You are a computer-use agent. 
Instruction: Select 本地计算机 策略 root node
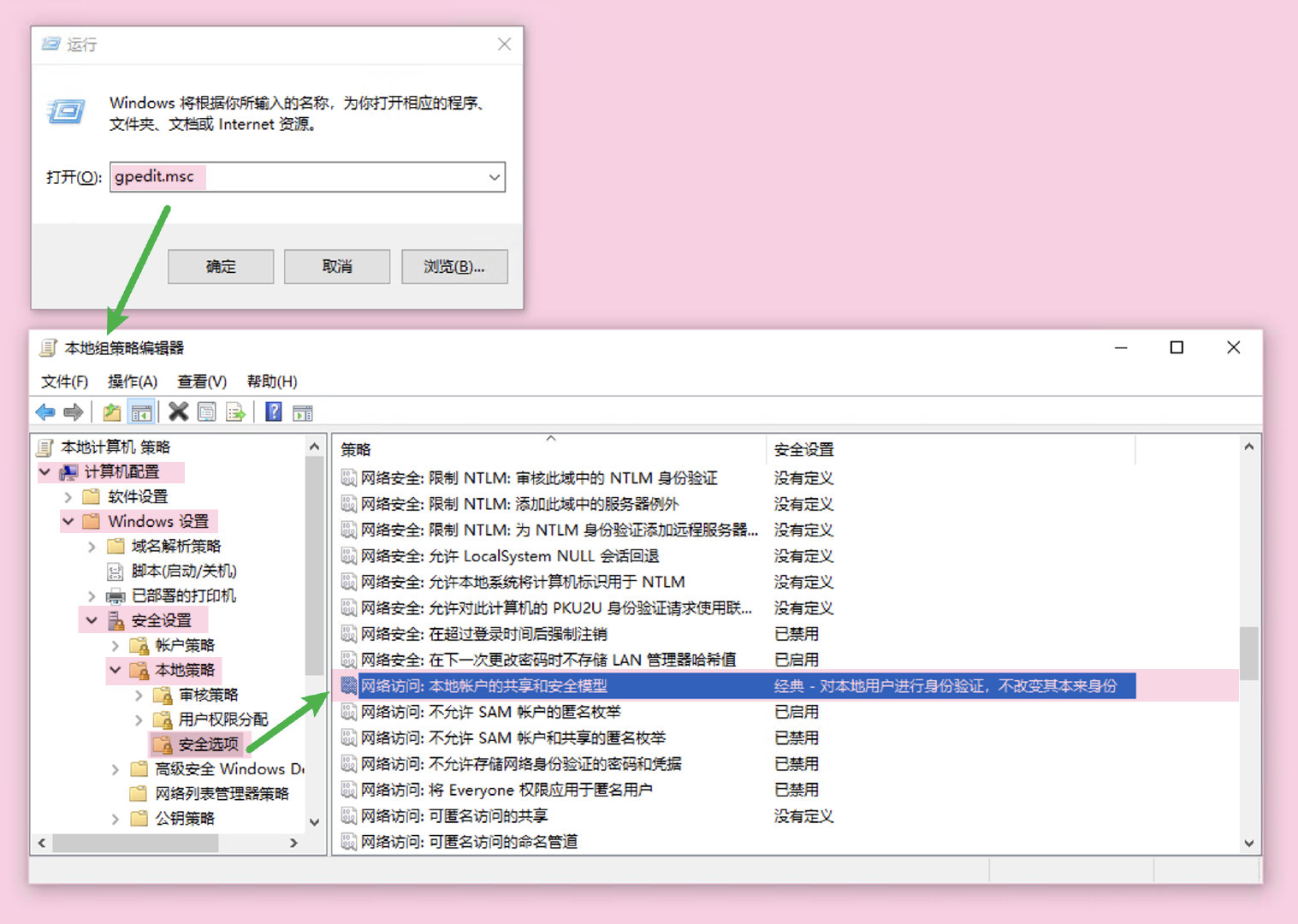(x=116, y=447)
